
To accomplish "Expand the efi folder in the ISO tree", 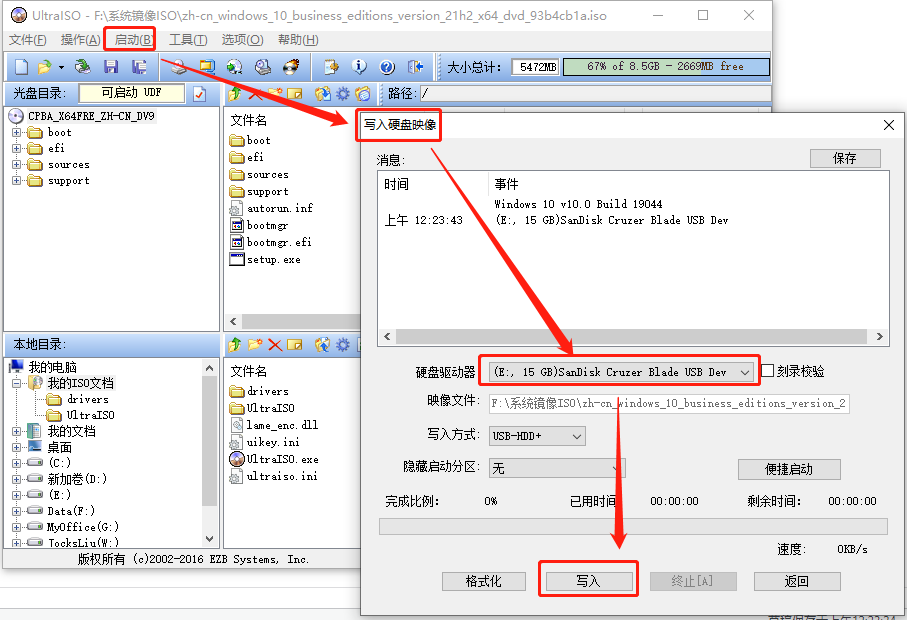I will tap(16, 149).
